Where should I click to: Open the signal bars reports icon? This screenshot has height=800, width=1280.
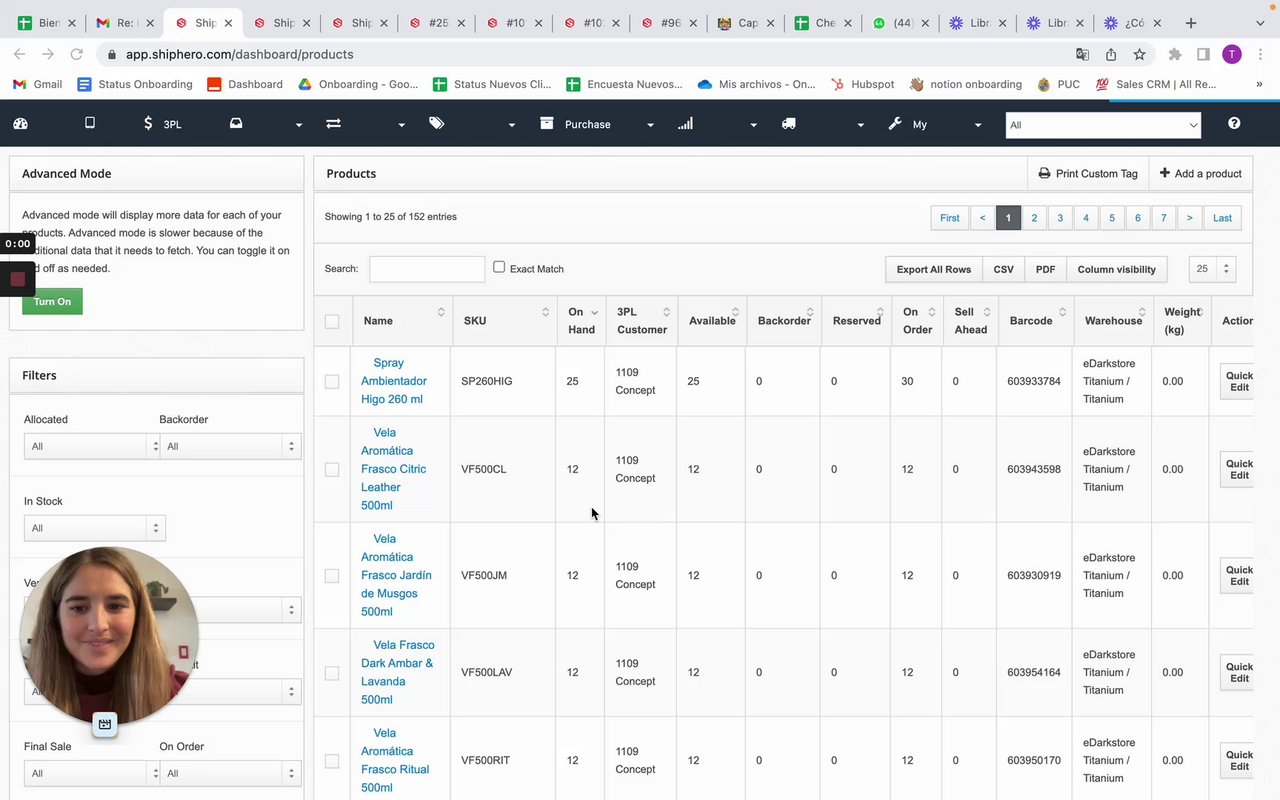point(685,124)
